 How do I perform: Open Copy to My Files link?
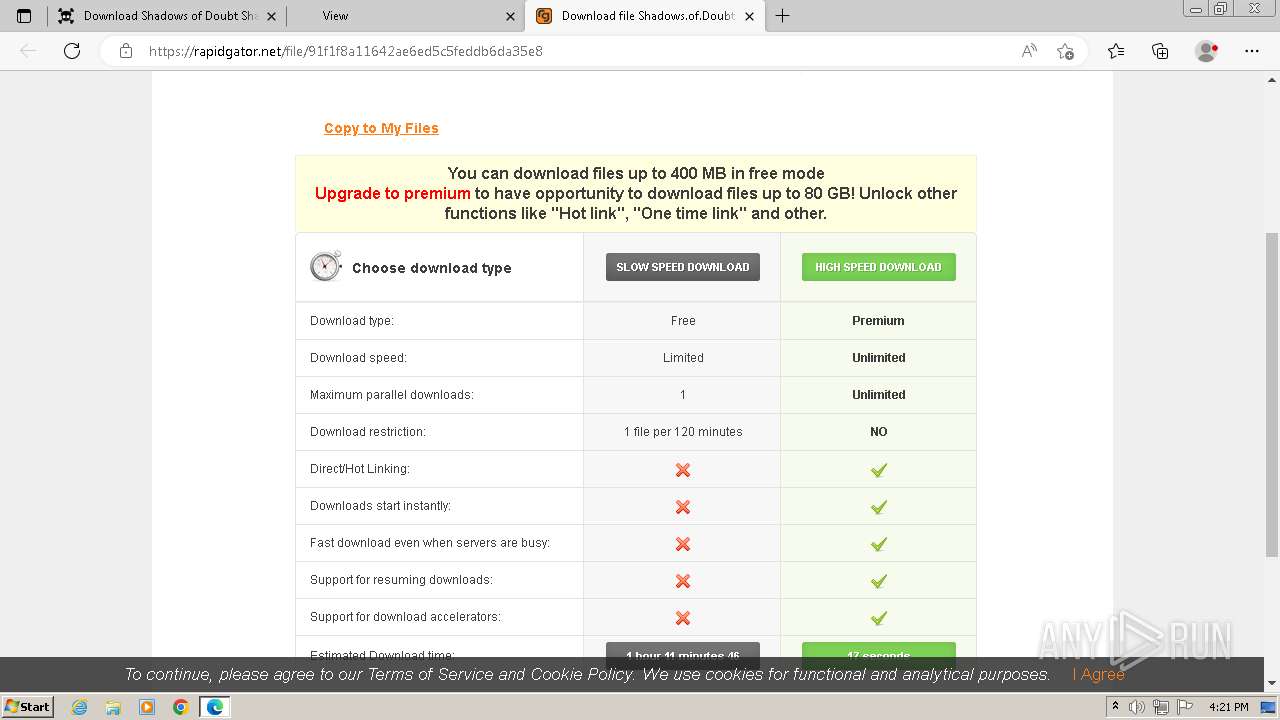(381, 128)
